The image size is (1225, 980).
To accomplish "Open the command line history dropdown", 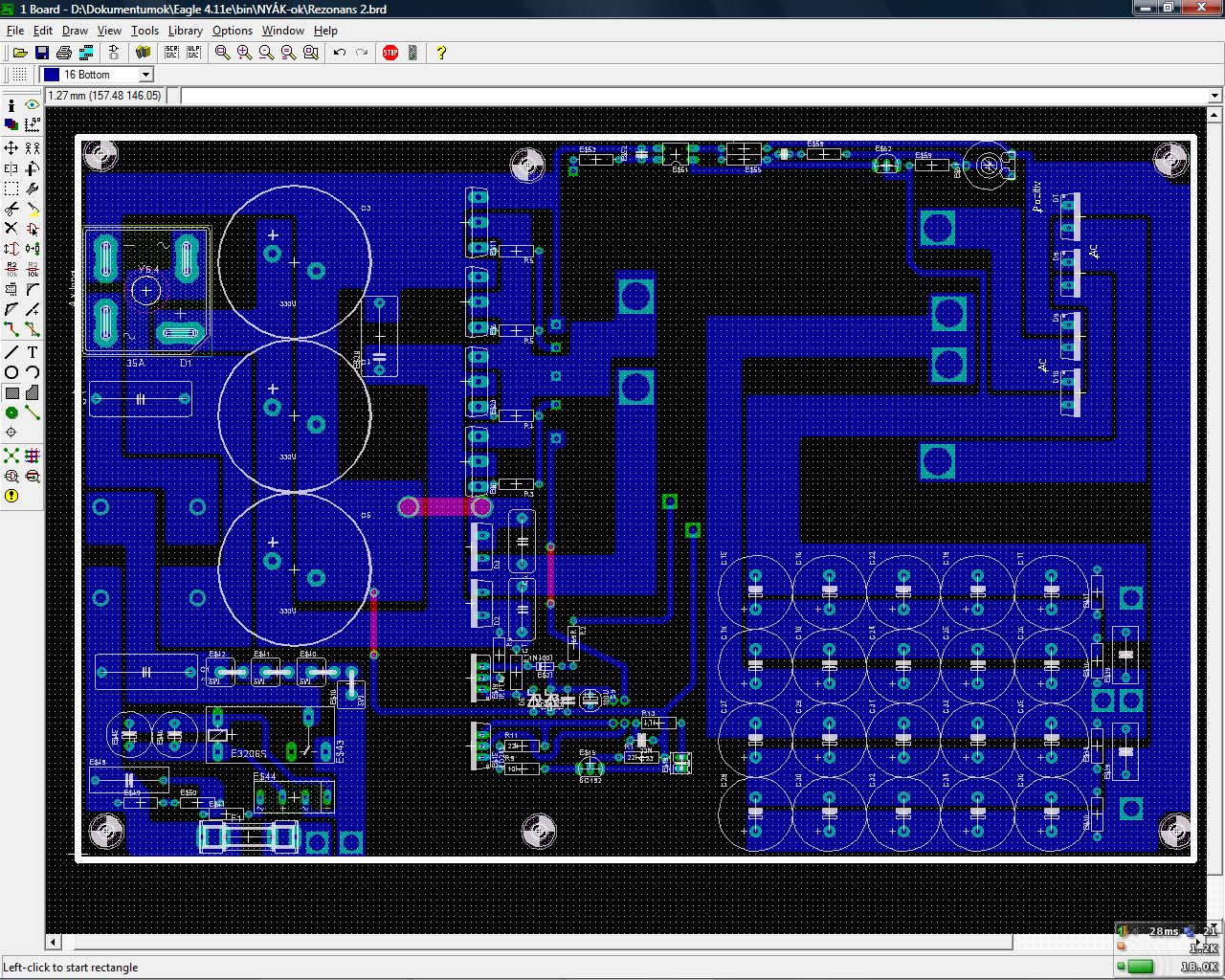I will coord(1215,96).
